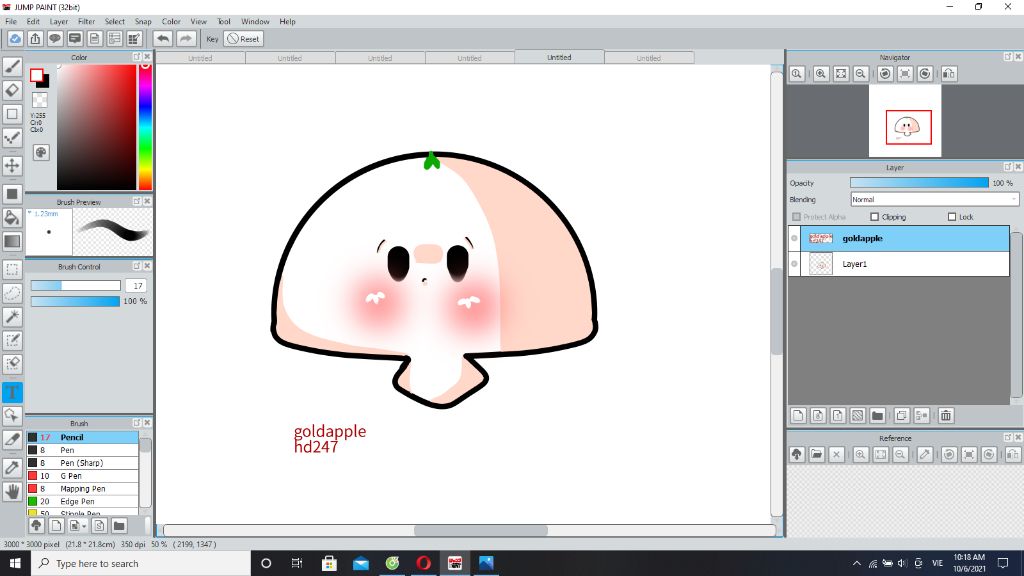Select the Brush tool in left toolbar
Viewport: 1024px width, 576px height.
(x=12, y=66)
